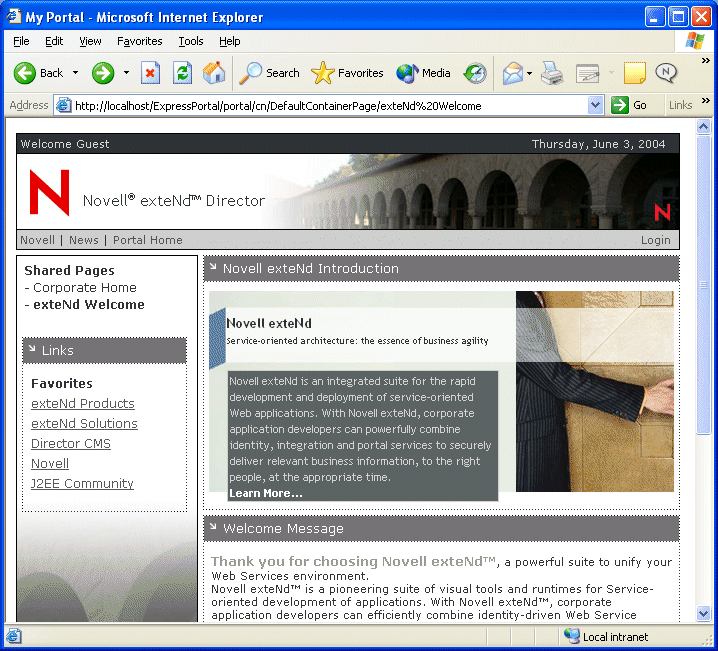This screenshot has width=718, height=651.
Task: Click the page icon in address bar
Action: point(63,106)
